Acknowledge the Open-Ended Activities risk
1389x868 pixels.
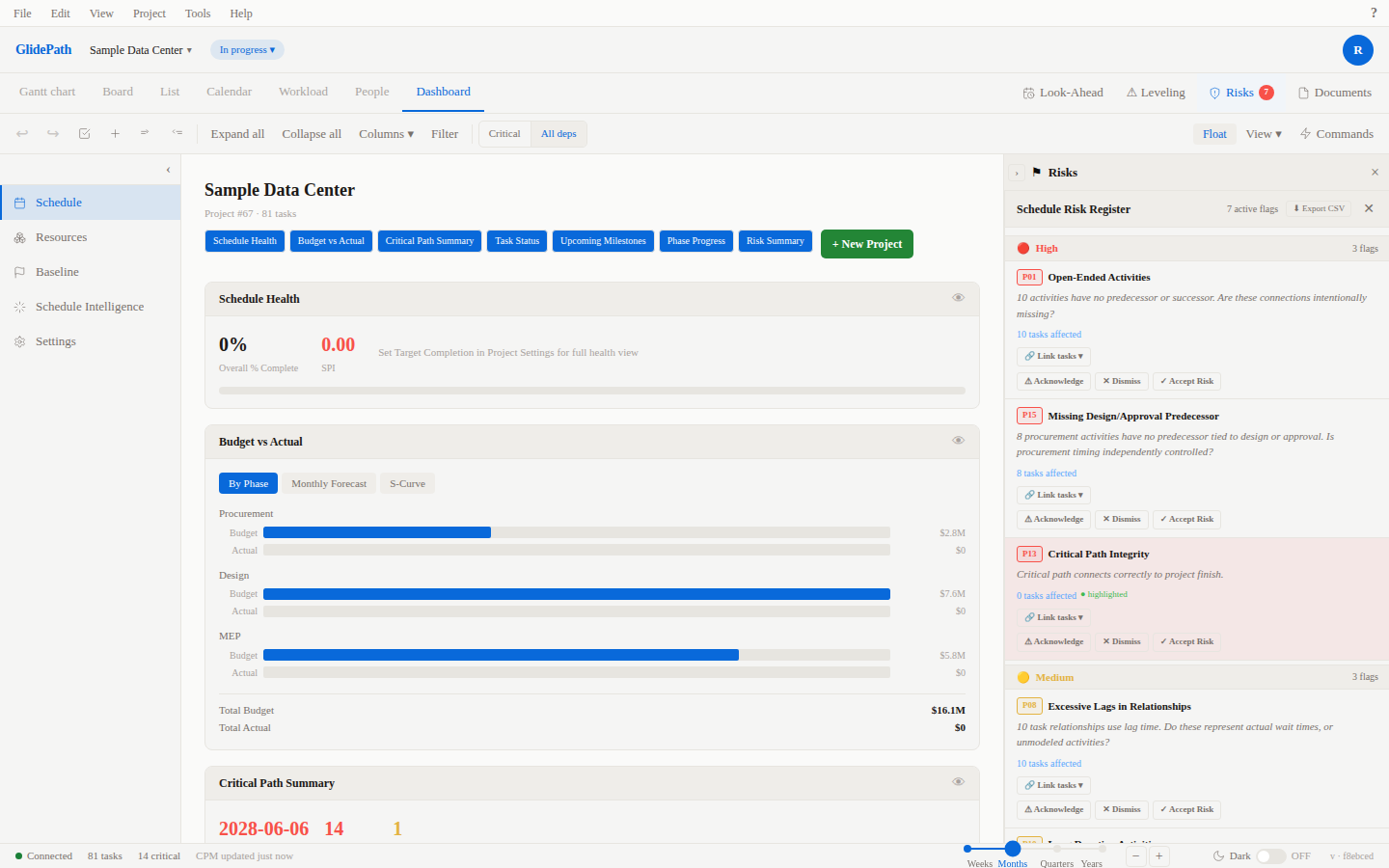(x=1053, y=381)
